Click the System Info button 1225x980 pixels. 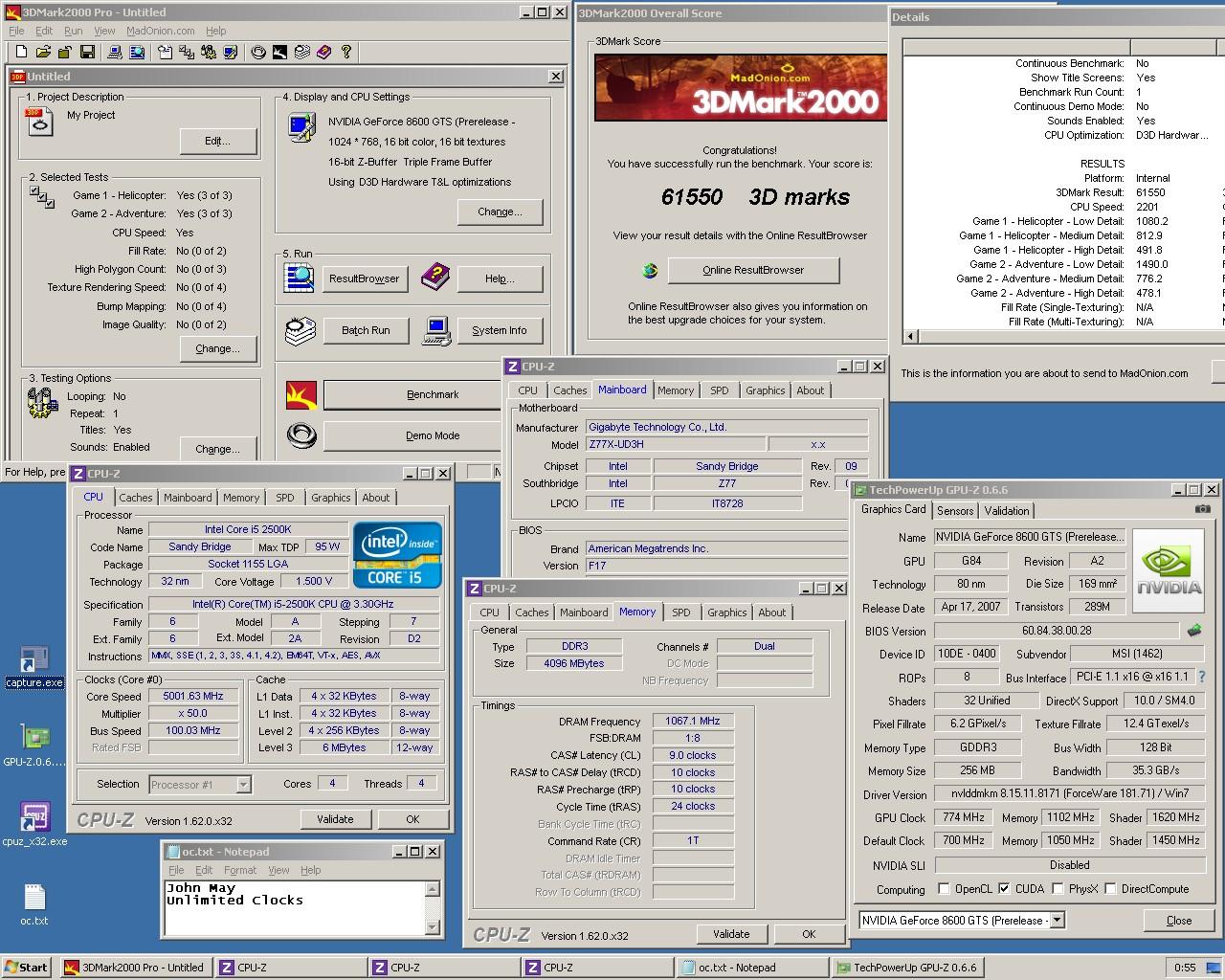tap(500, 330)
